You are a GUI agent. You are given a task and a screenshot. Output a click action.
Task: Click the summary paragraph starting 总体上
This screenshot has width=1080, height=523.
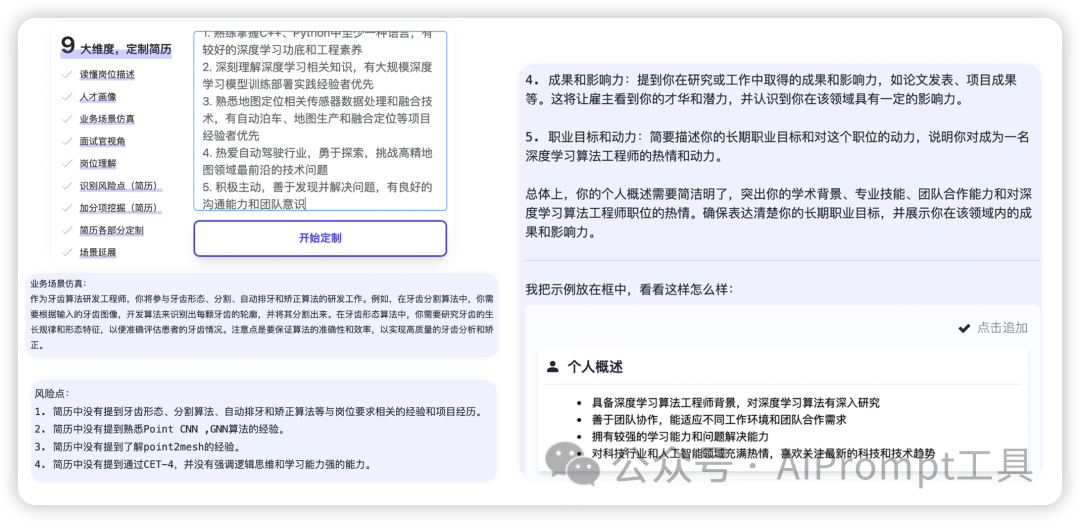pos(778,213)
